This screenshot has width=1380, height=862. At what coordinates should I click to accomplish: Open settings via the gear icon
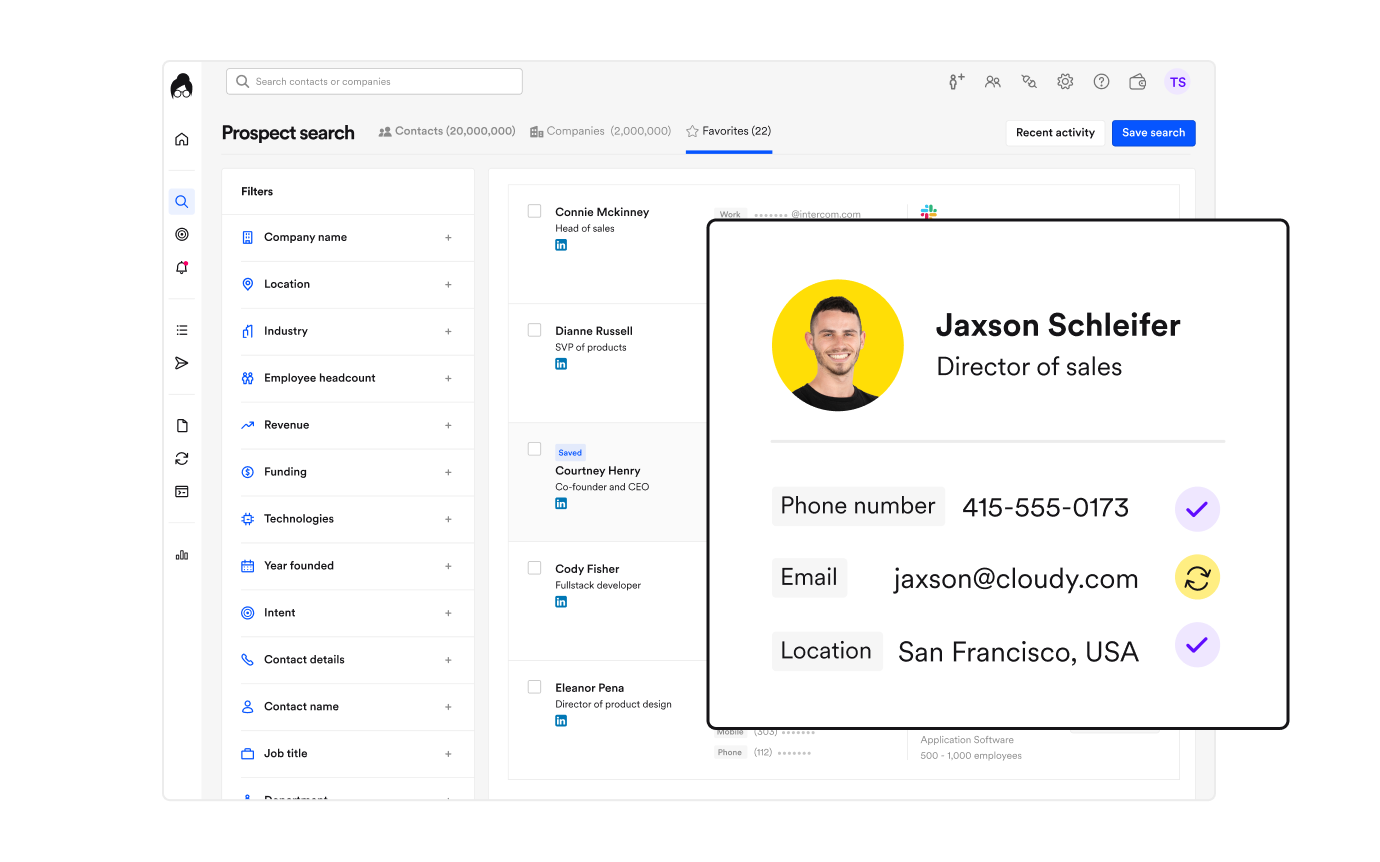1065,81
